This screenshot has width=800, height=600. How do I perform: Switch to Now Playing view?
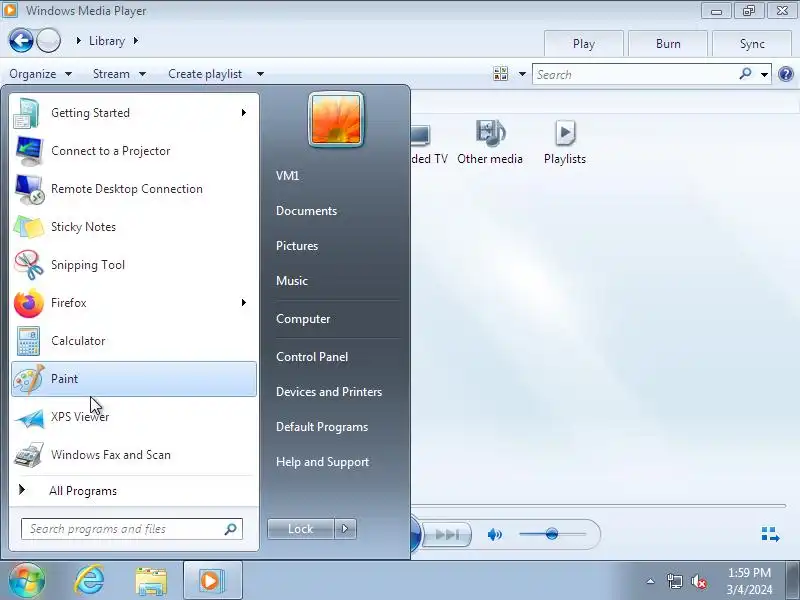pos(770,534)
